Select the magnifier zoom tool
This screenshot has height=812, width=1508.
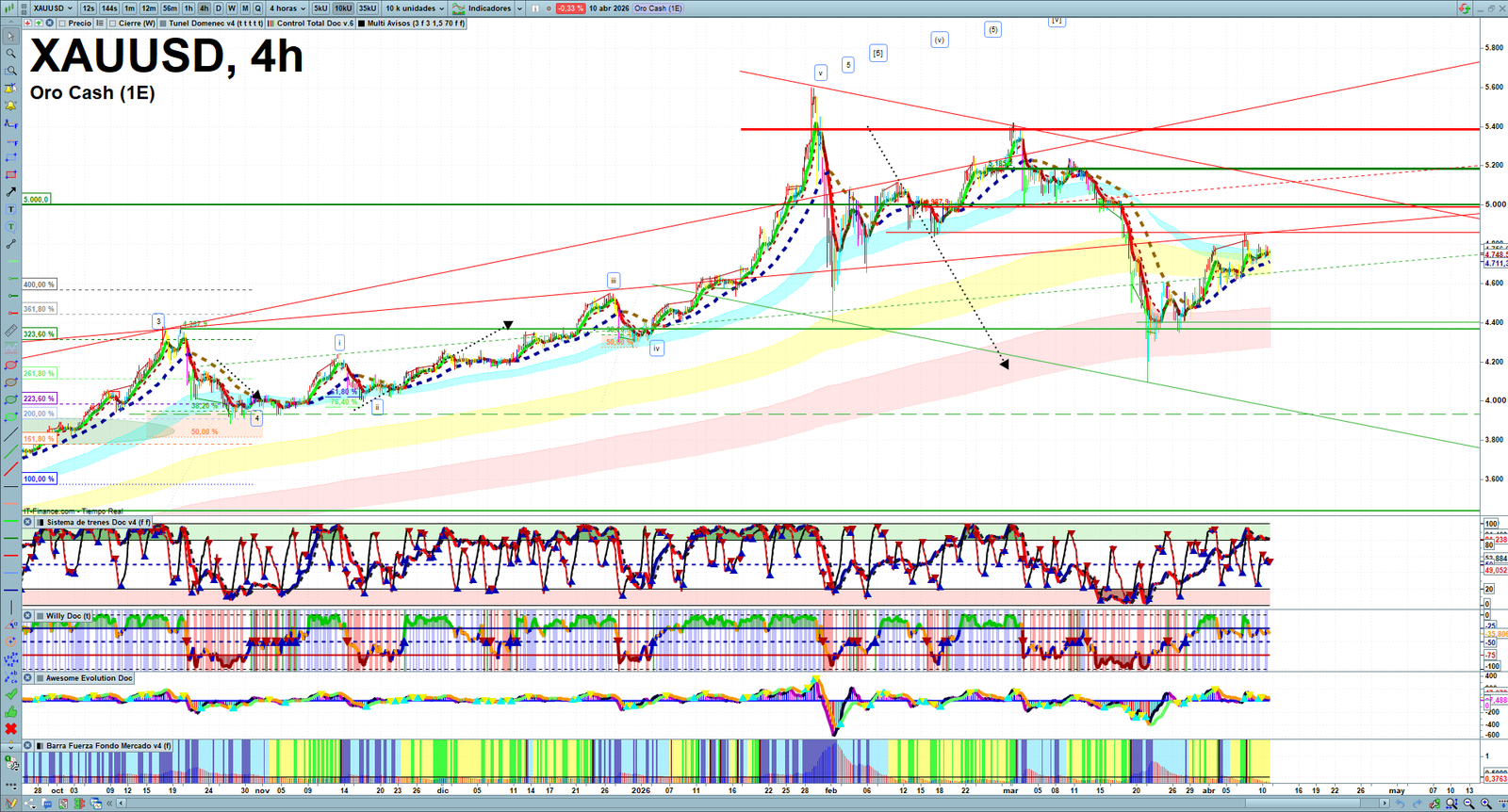click(x=10, y=54)
